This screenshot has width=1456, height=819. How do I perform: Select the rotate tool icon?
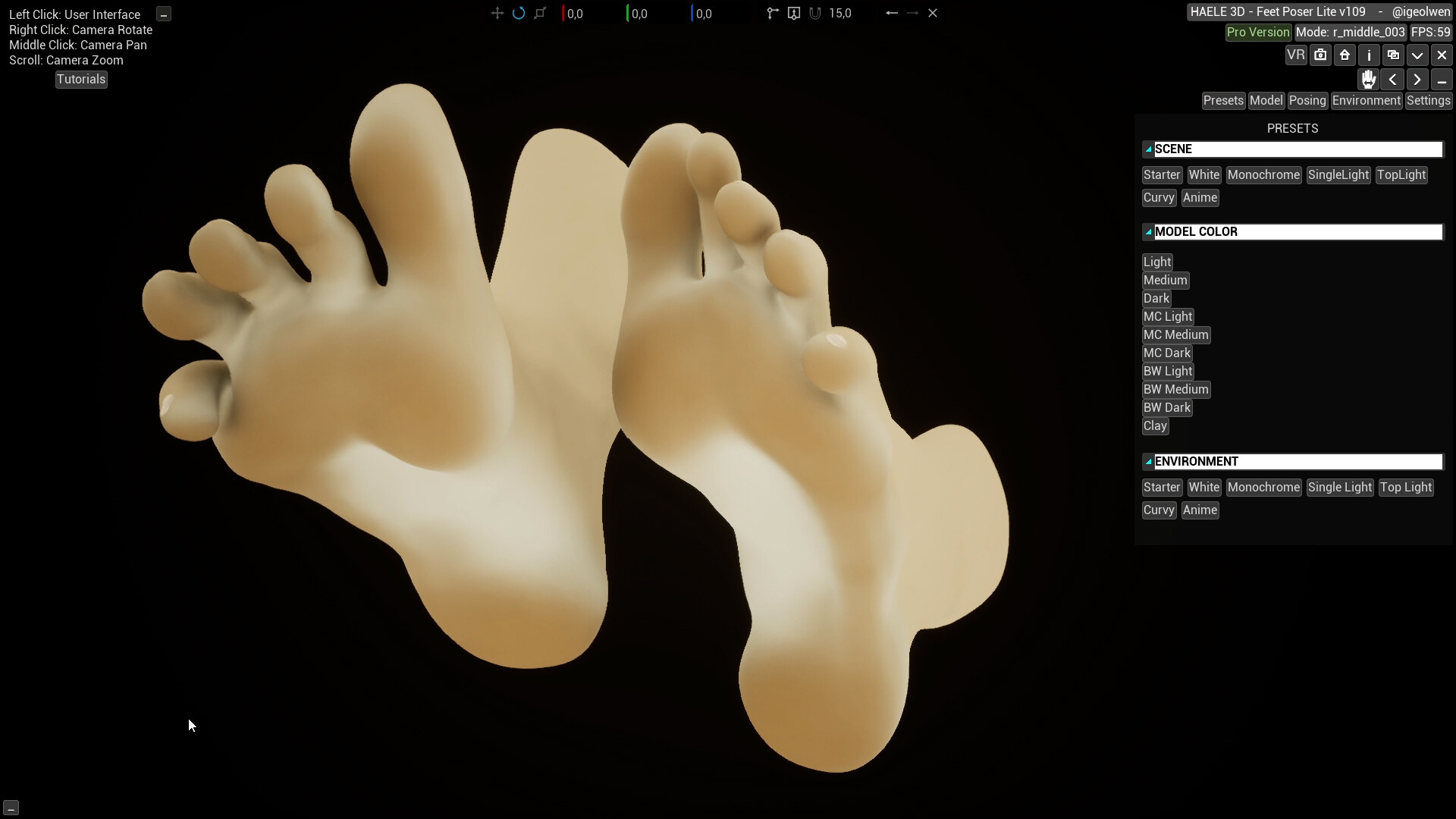[519, 13]
